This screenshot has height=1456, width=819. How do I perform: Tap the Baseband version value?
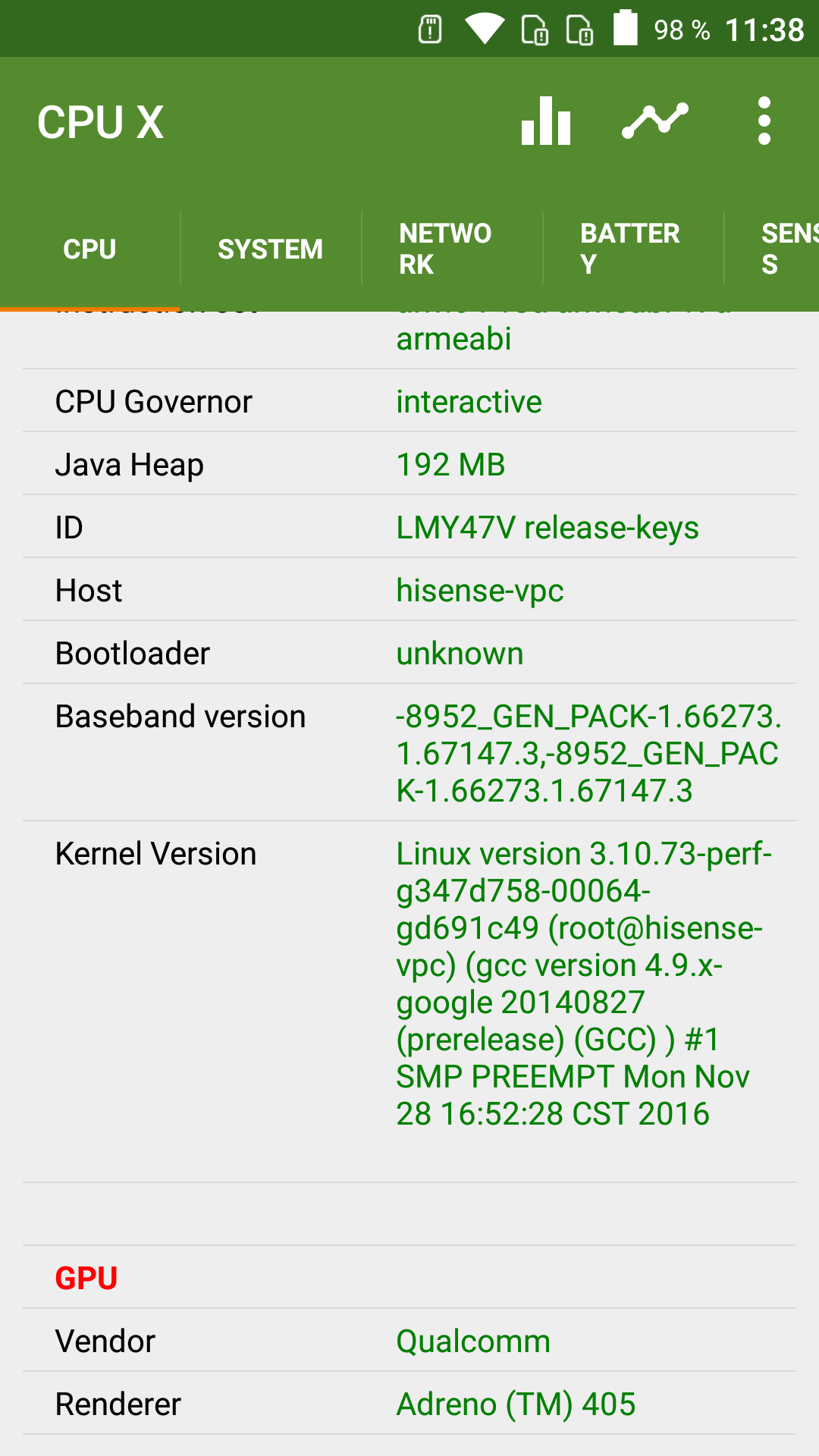(x=588, y=753)
